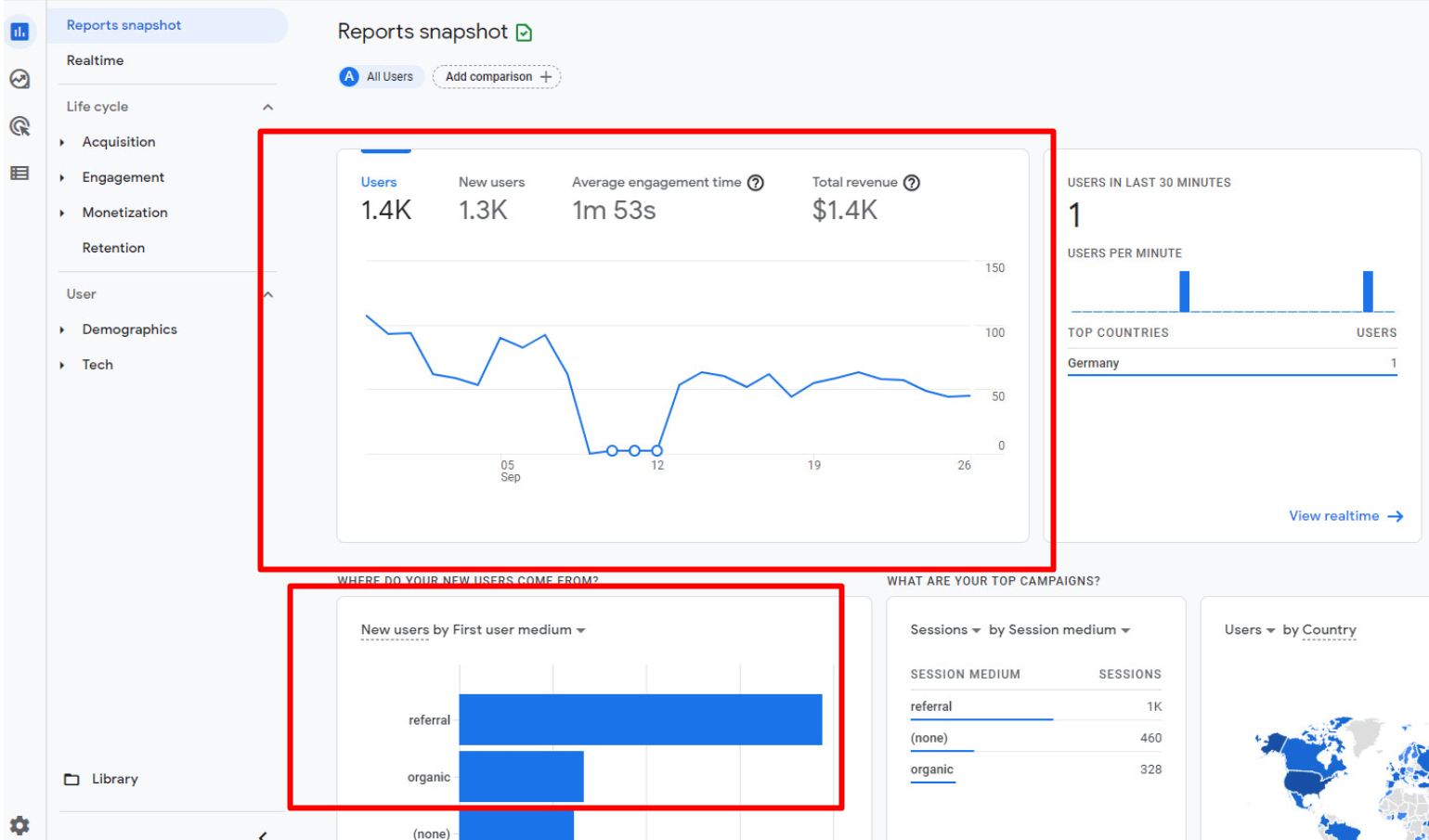Open Explore icon in left rail
Viewport: 1429px width, 840px height.
coord(19,79)
